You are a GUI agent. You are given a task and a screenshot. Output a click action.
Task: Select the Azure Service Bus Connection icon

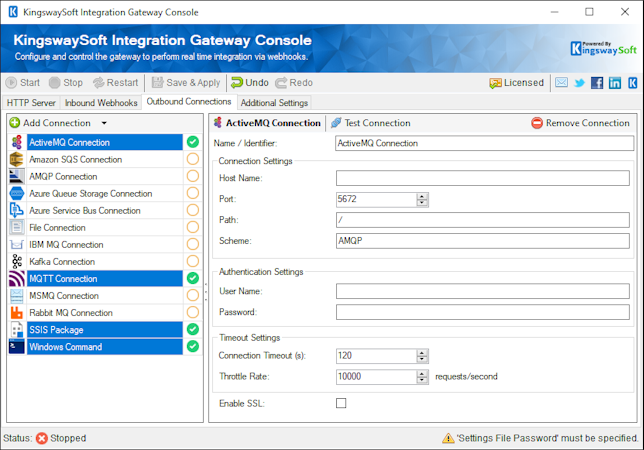(x=17, y=210)
